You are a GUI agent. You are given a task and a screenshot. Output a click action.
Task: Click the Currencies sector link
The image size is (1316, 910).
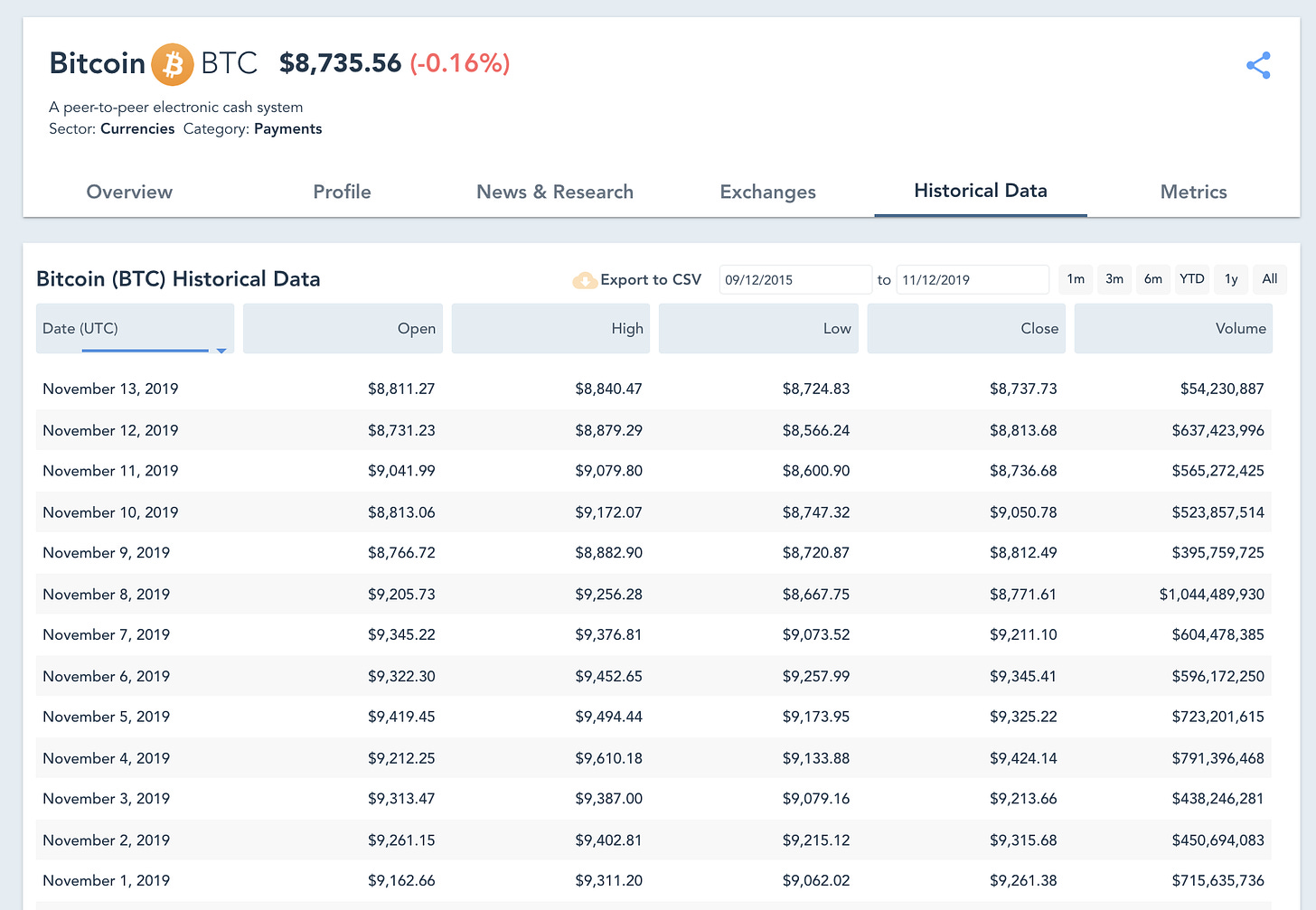[x=137, y=128]
